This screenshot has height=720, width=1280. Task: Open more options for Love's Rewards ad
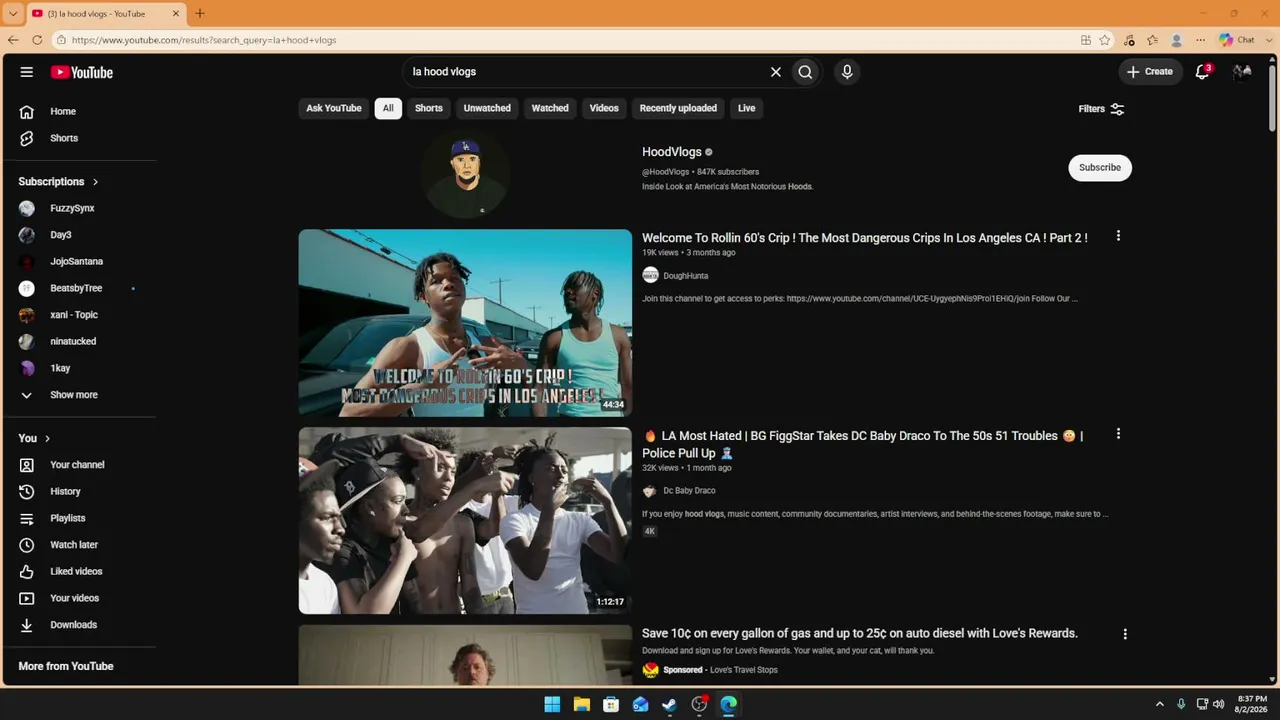[1125, 634]
